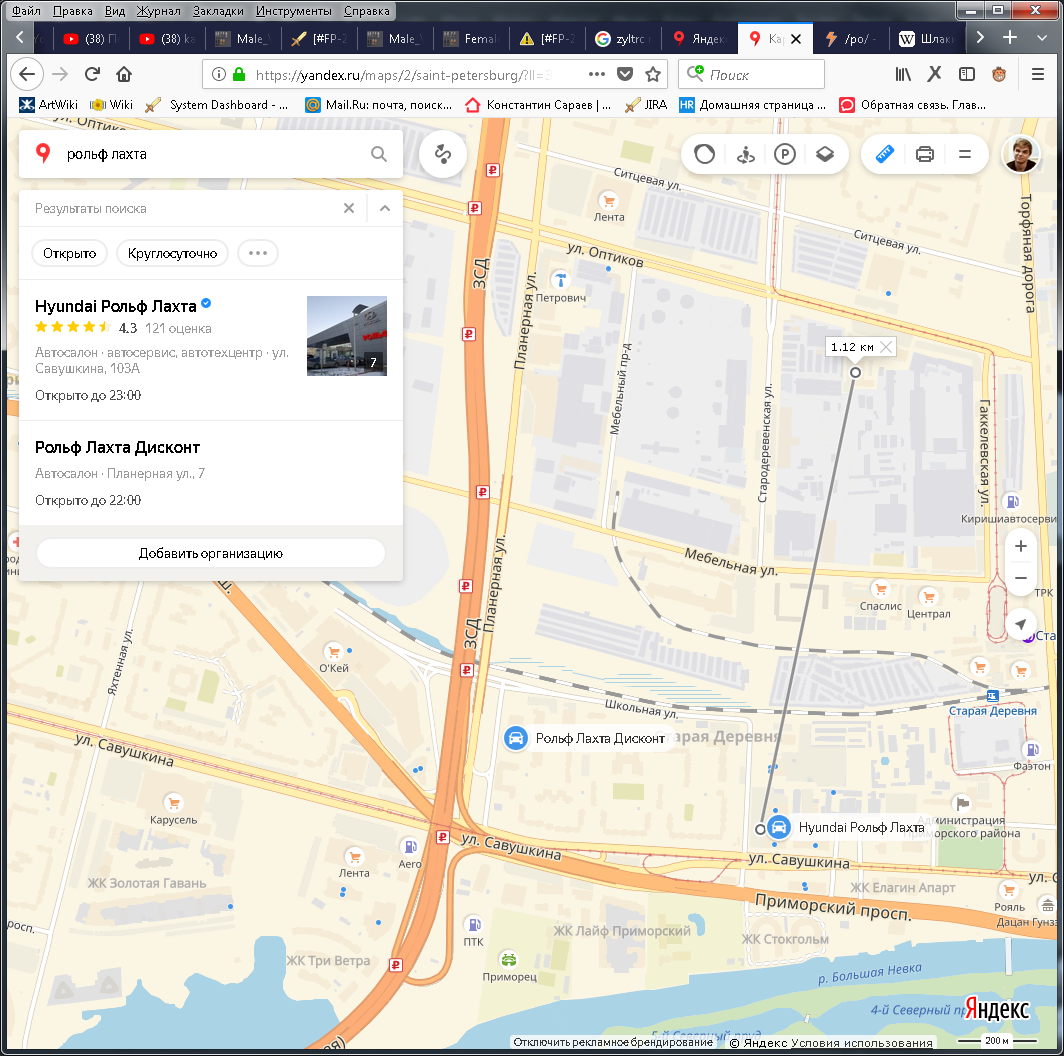Focus the Yandex Maps search field
Screen dimensions: 1064x1056
point(210,154)
